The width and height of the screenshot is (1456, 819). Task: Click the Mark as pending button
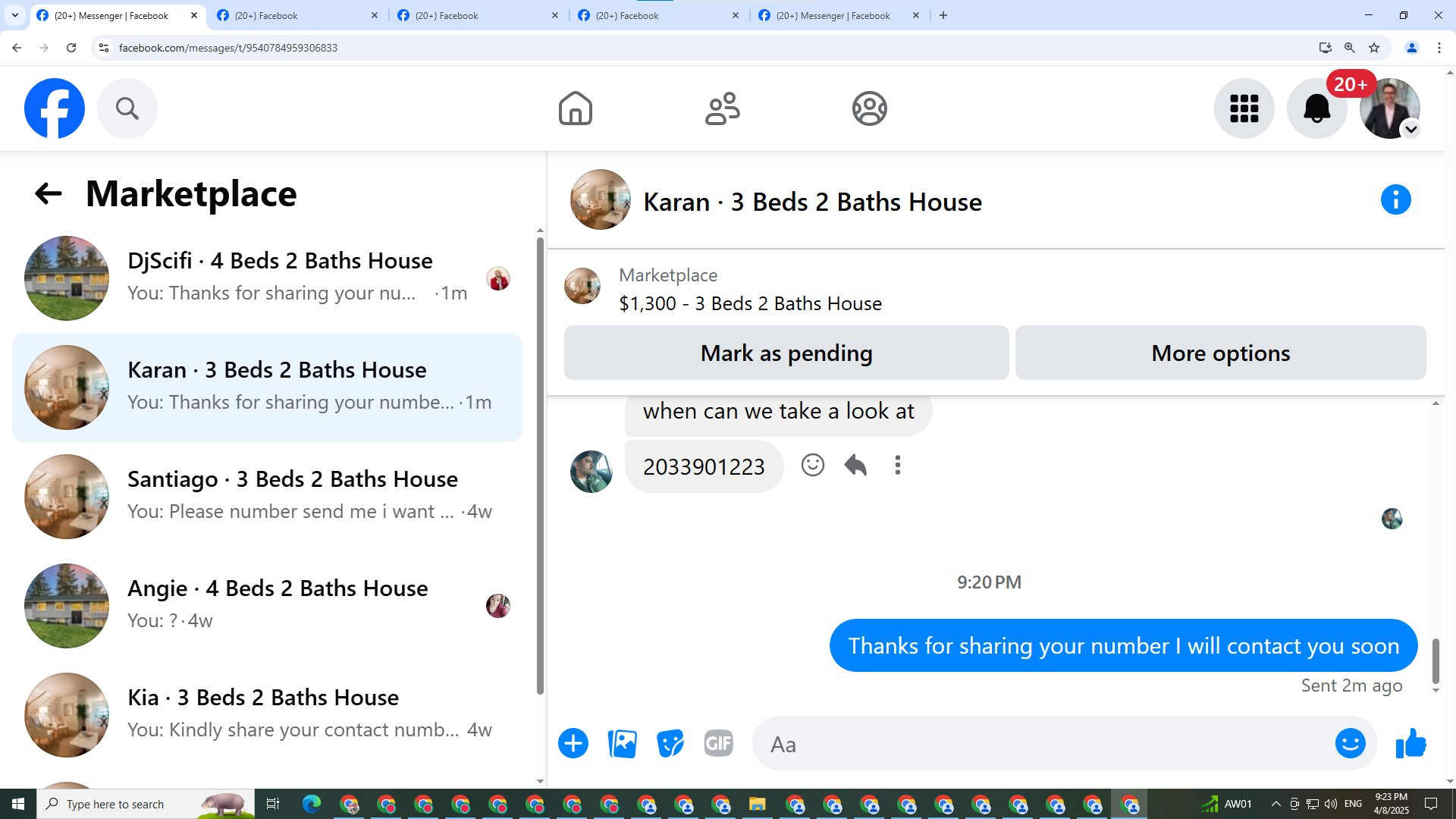786,353
